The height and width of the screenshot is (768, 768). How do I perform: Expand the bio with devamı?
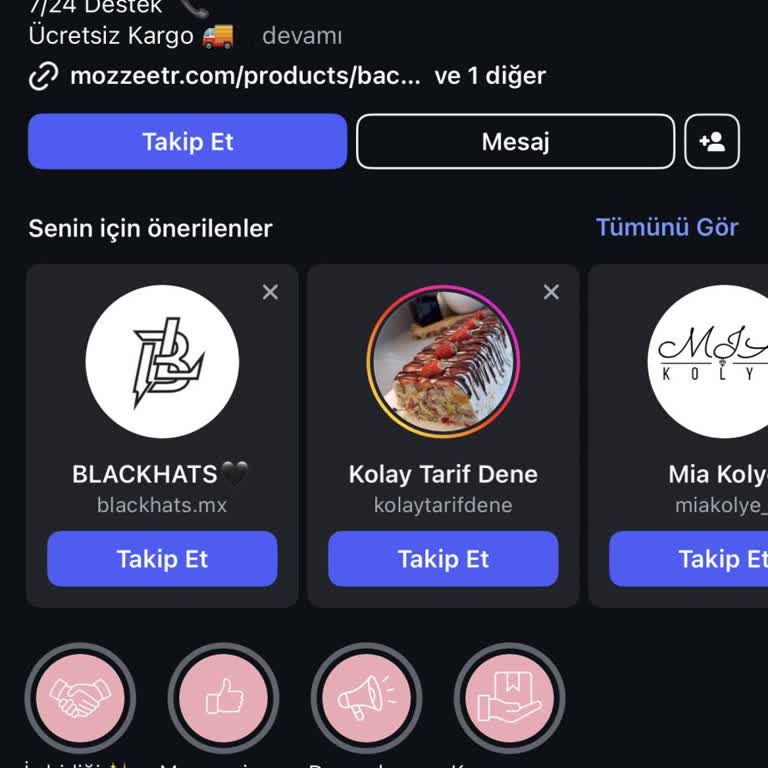point(302,36)
